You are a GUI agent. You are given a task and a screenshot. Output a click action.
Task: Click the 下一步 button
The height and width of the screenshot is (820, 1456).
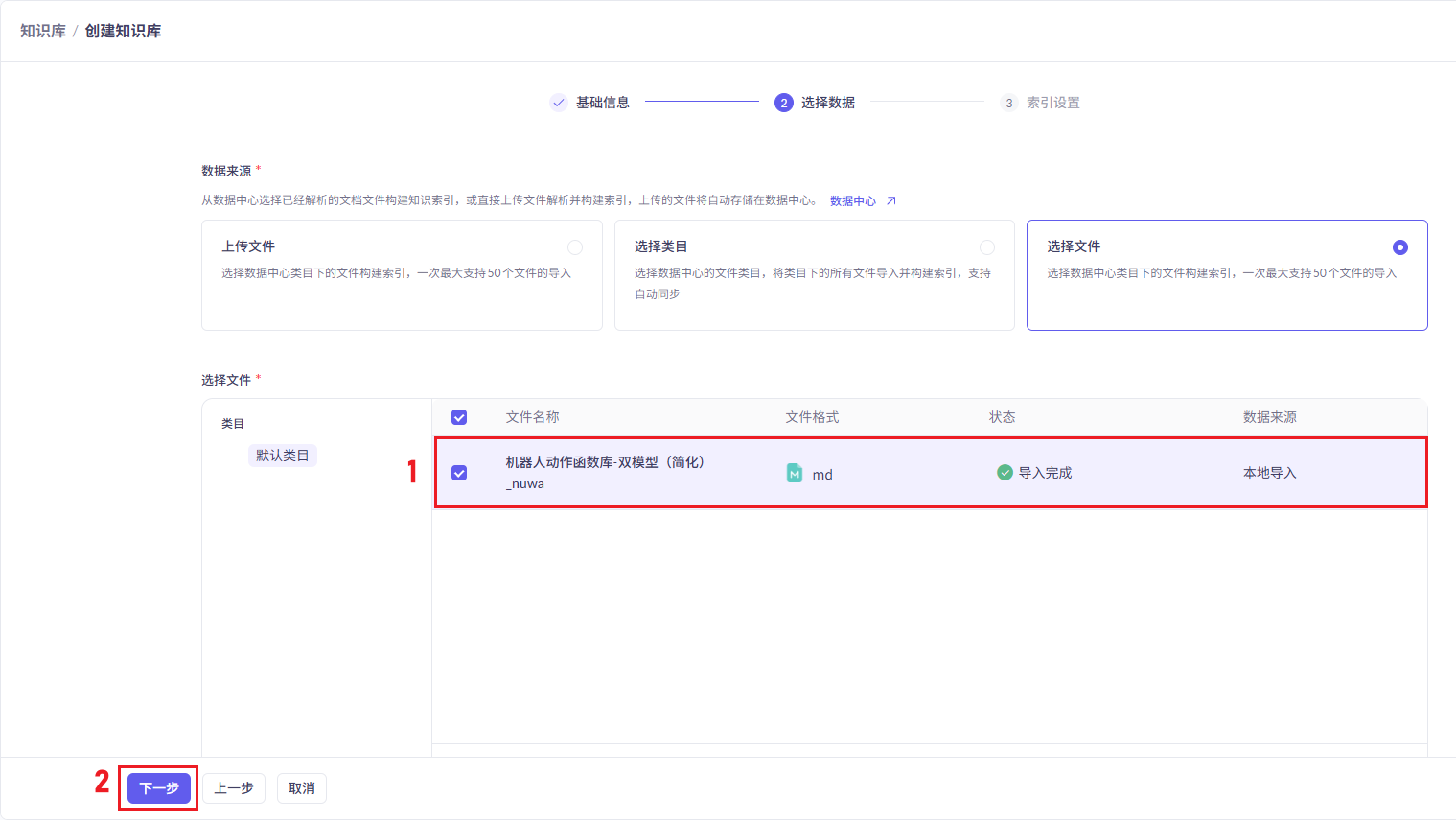(x=159, y=788)
